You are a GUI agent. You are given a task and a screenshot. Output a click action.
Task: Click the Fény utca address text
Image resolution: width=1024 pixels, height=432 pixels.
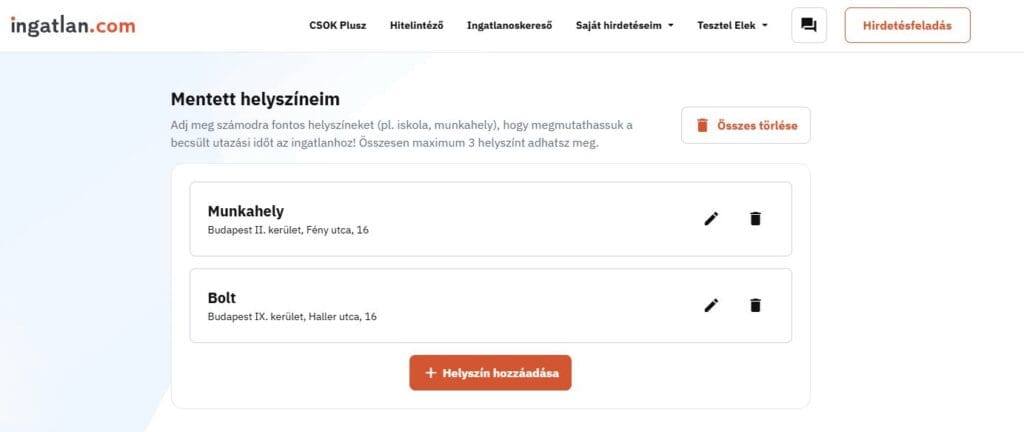(x=288, y=230)
